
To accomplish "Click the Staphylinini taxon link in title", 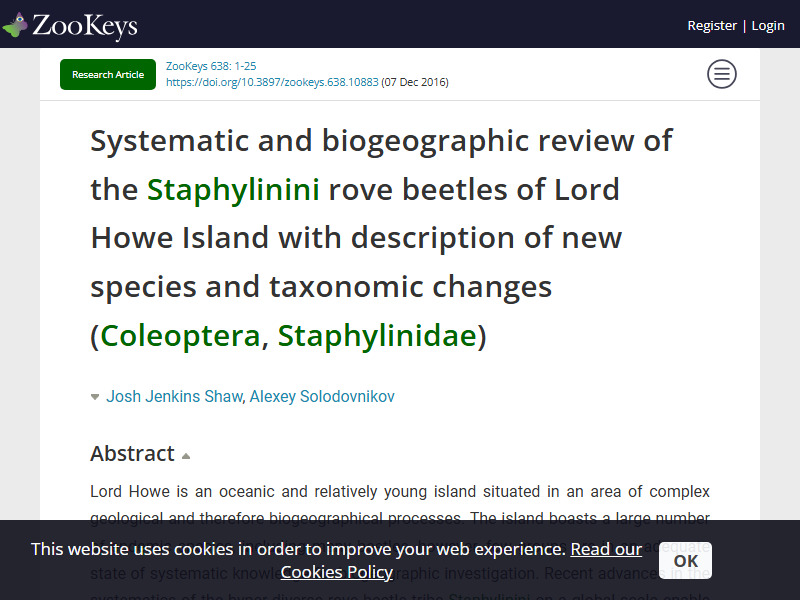I will (233, 189).
